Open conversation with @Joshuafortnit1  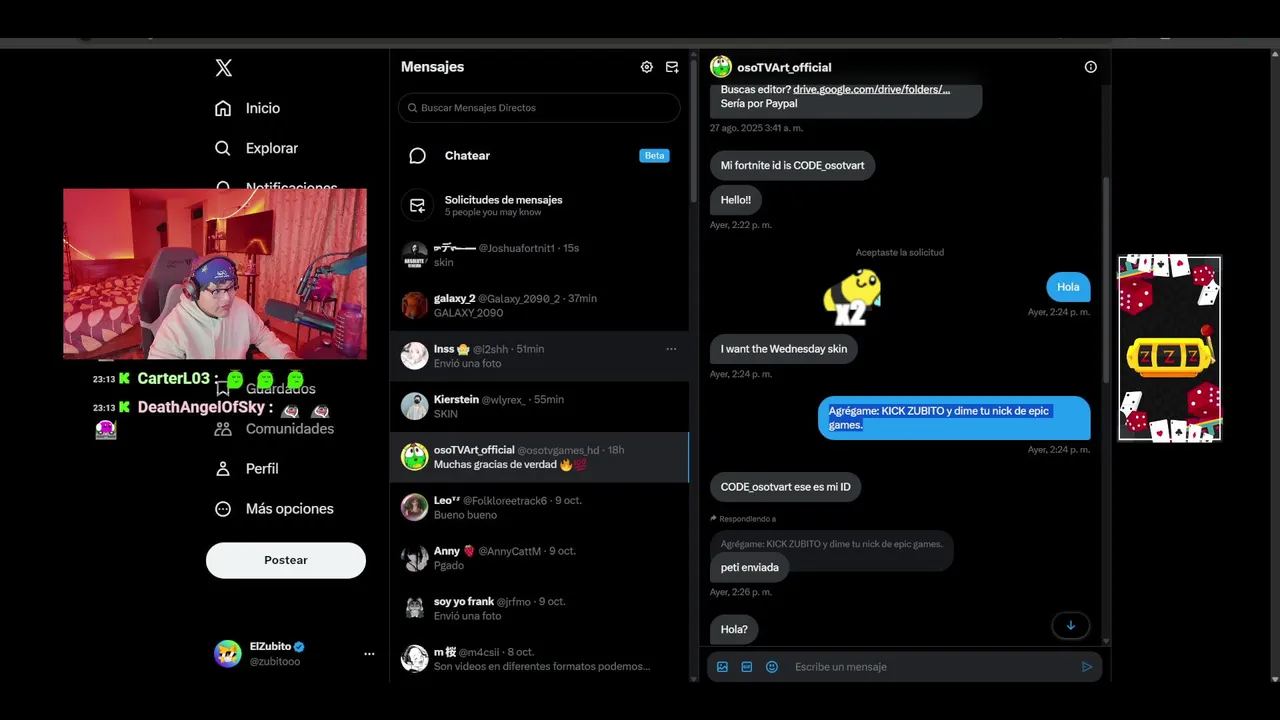point(539,255)
